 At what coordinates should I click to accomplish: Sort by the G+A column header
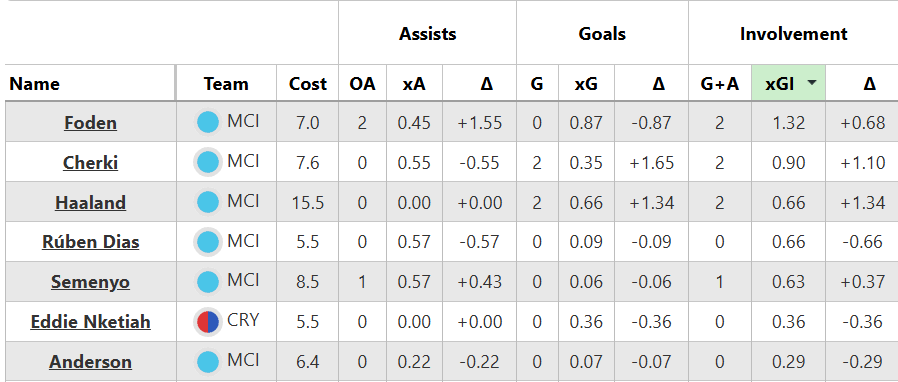(x=719, y=84)
